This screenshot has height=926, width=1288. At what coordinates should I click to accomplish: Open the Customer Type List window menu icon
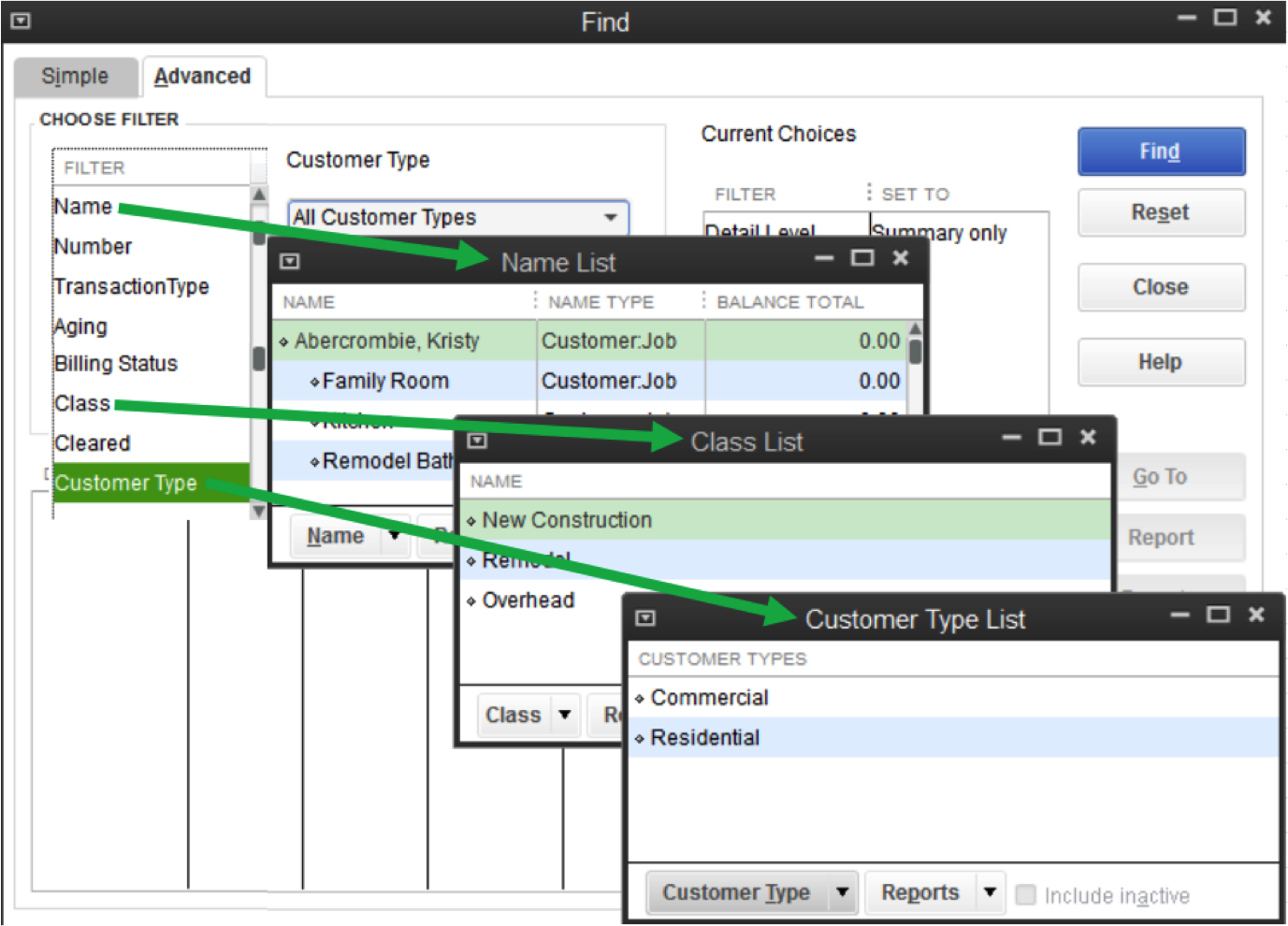(x=645, y=618)
